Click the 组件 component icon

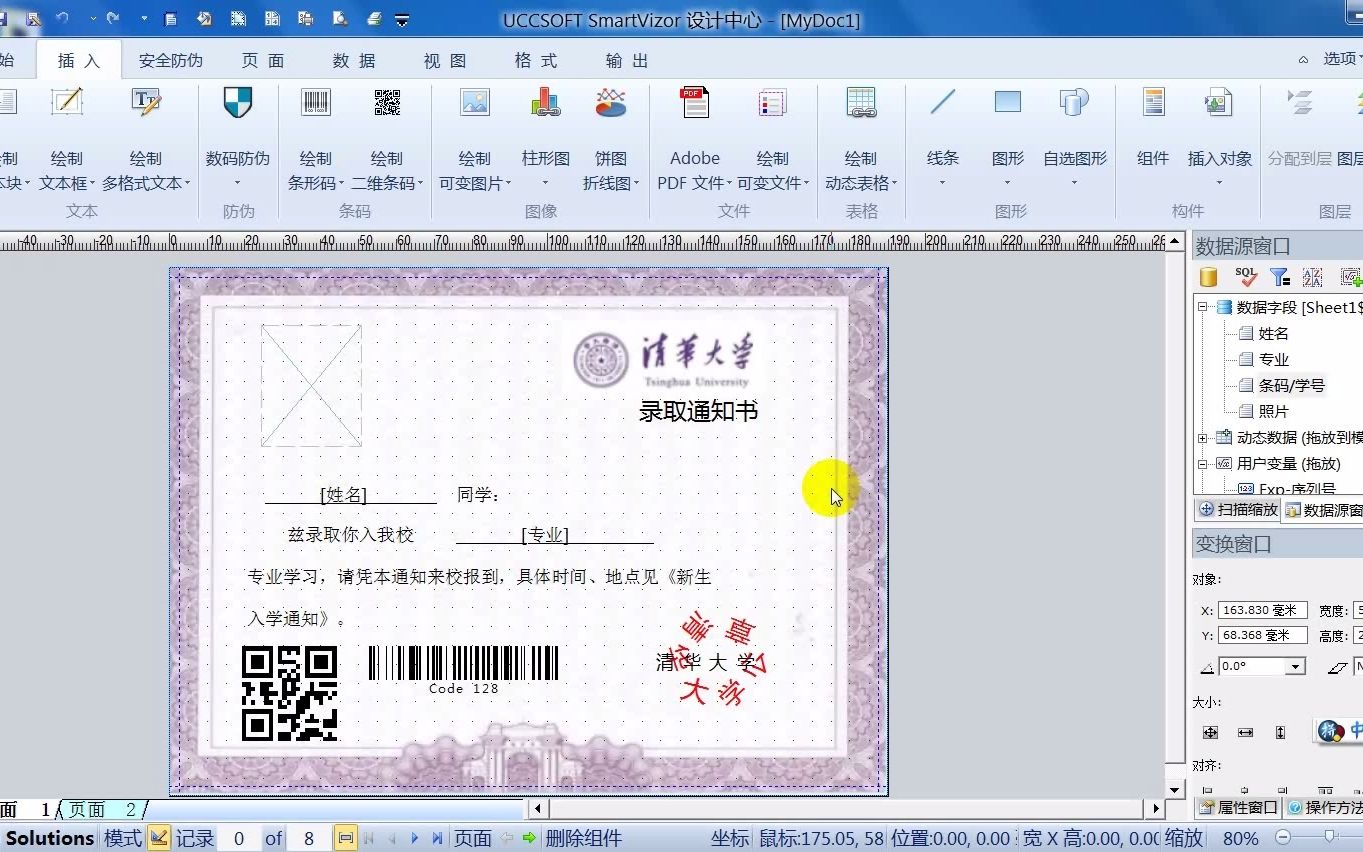[1154, 102]
